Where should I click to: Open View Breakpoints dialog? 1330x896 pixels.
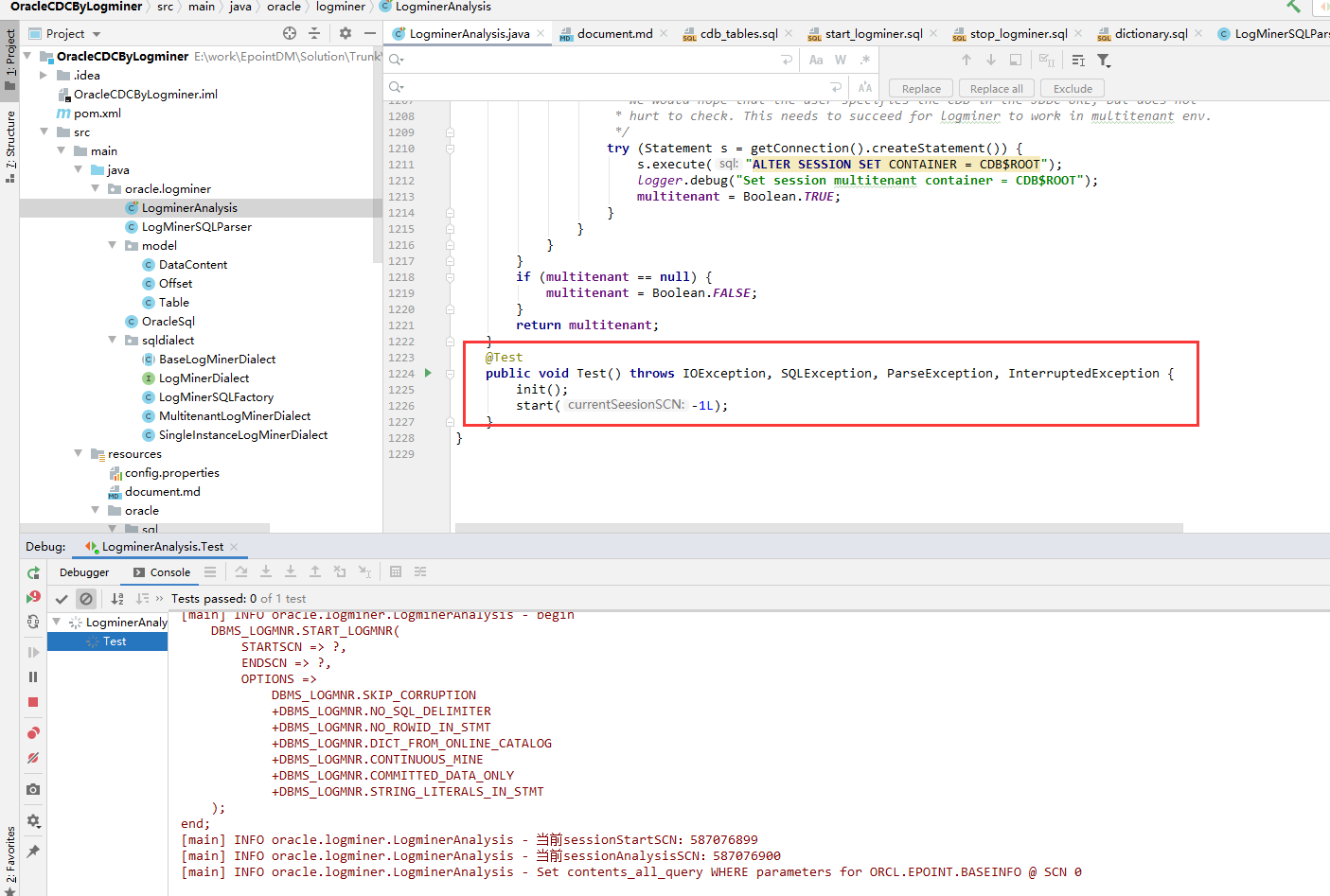click(x=33, y=733)
